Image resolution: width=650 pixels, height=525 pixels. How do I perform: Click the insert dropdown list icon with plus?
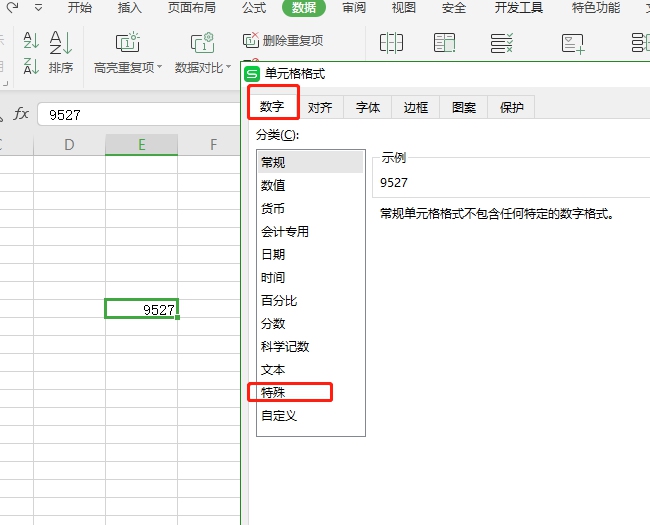pyautogui.click(x=573, y=44)
